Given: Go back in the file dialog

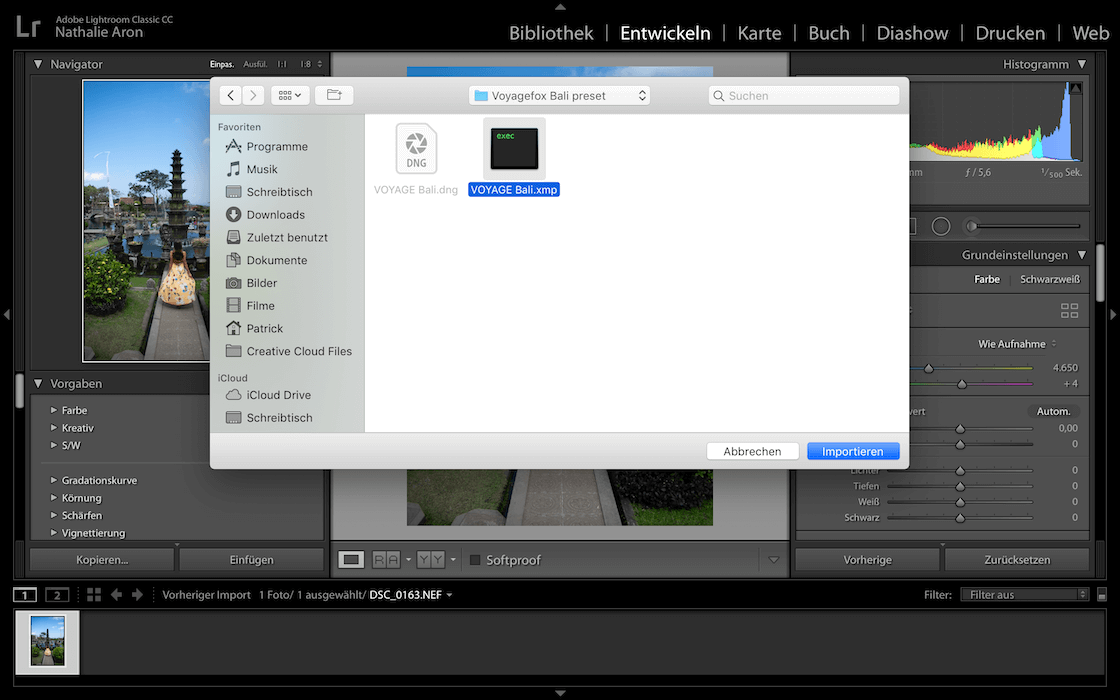Looking at the screenshot, I should pyautogui.click(x=230, y=95).
